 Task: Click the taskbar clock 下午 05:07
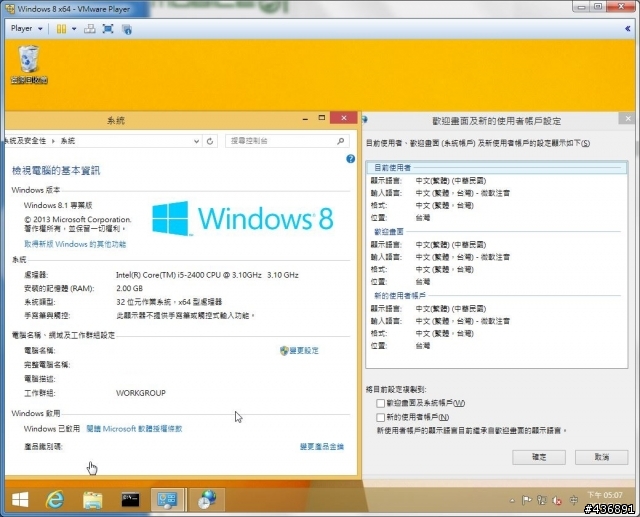(x=604, y=495)
